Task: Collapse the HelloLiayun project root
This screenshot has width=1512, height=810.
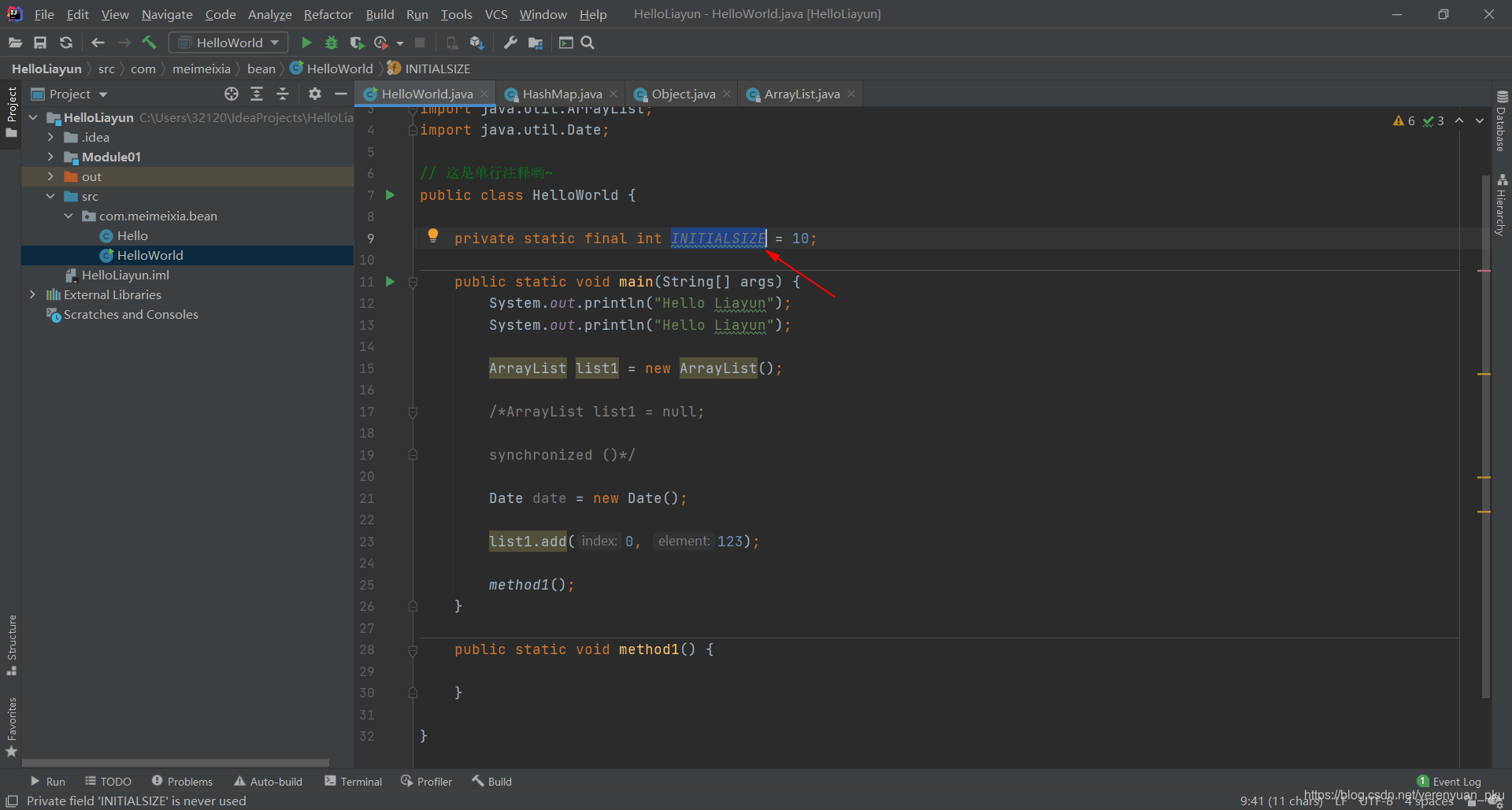Action: click(x=33, y=117)
